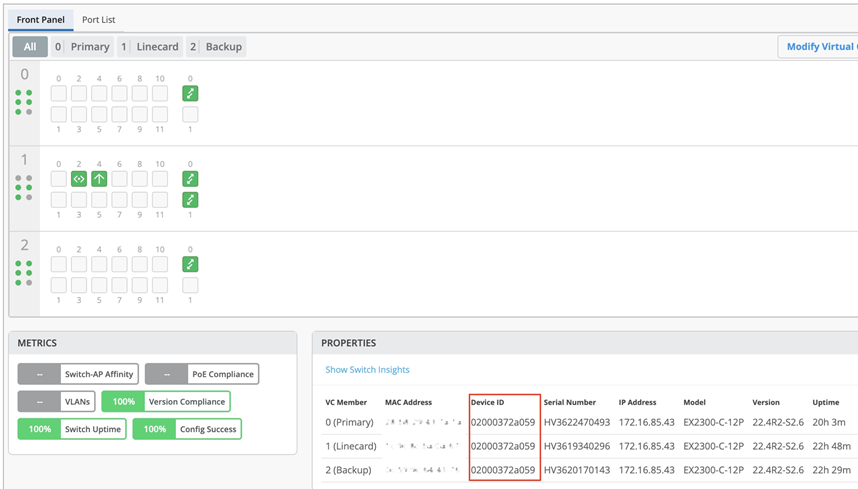Select port 2 on member 0
The image size is (858, 489).
click(x=79, y=94)
